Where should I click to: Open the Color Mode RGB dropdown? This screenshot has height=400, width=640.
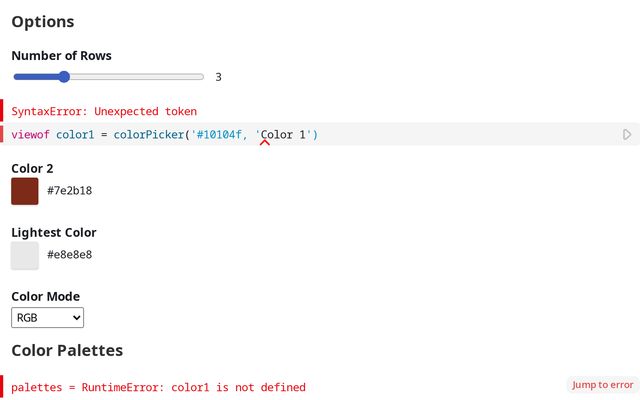tap(47, 318)
